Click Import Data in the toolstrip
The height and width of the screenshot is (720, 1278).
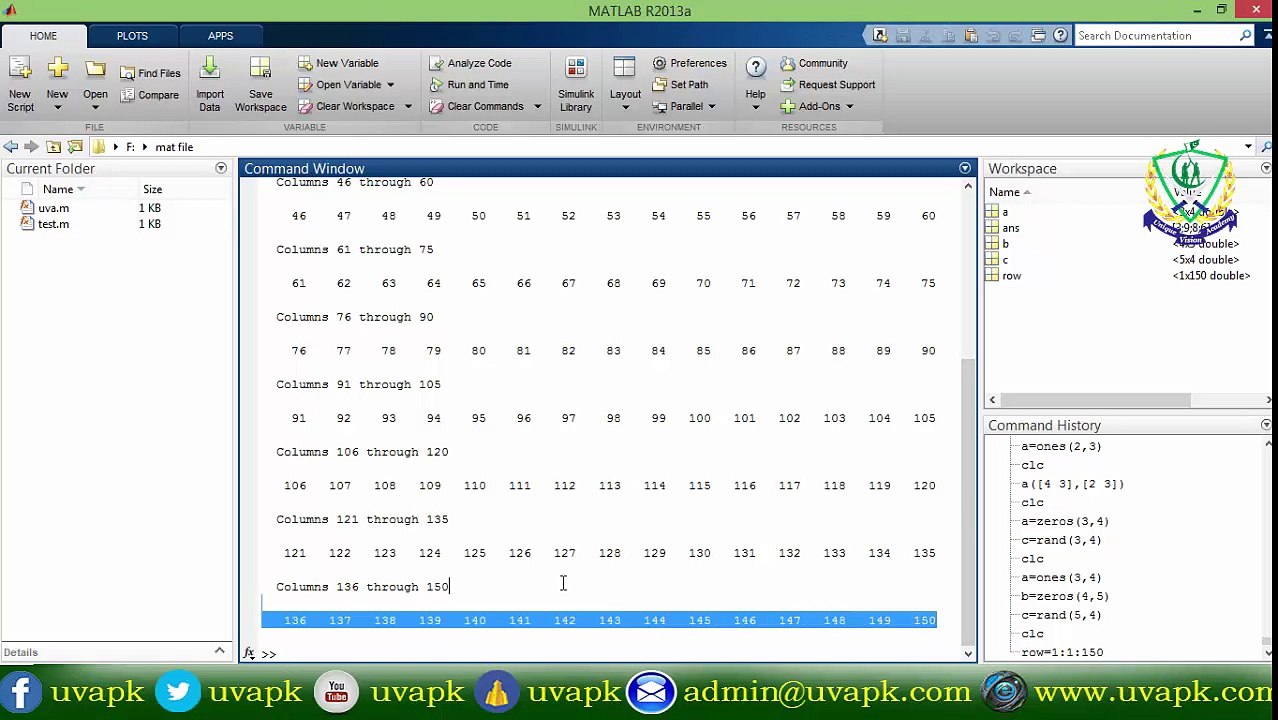click(210, 84)
